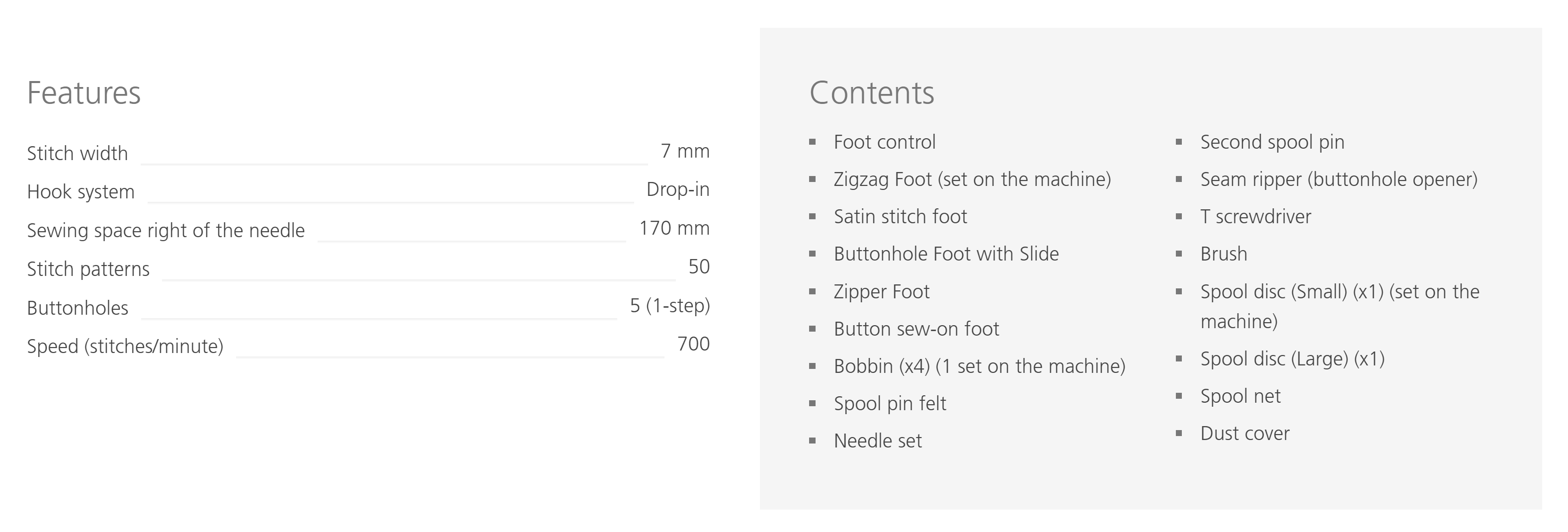Click the Hook system label
Viewport: 1568px width, 532px height.
81,192
